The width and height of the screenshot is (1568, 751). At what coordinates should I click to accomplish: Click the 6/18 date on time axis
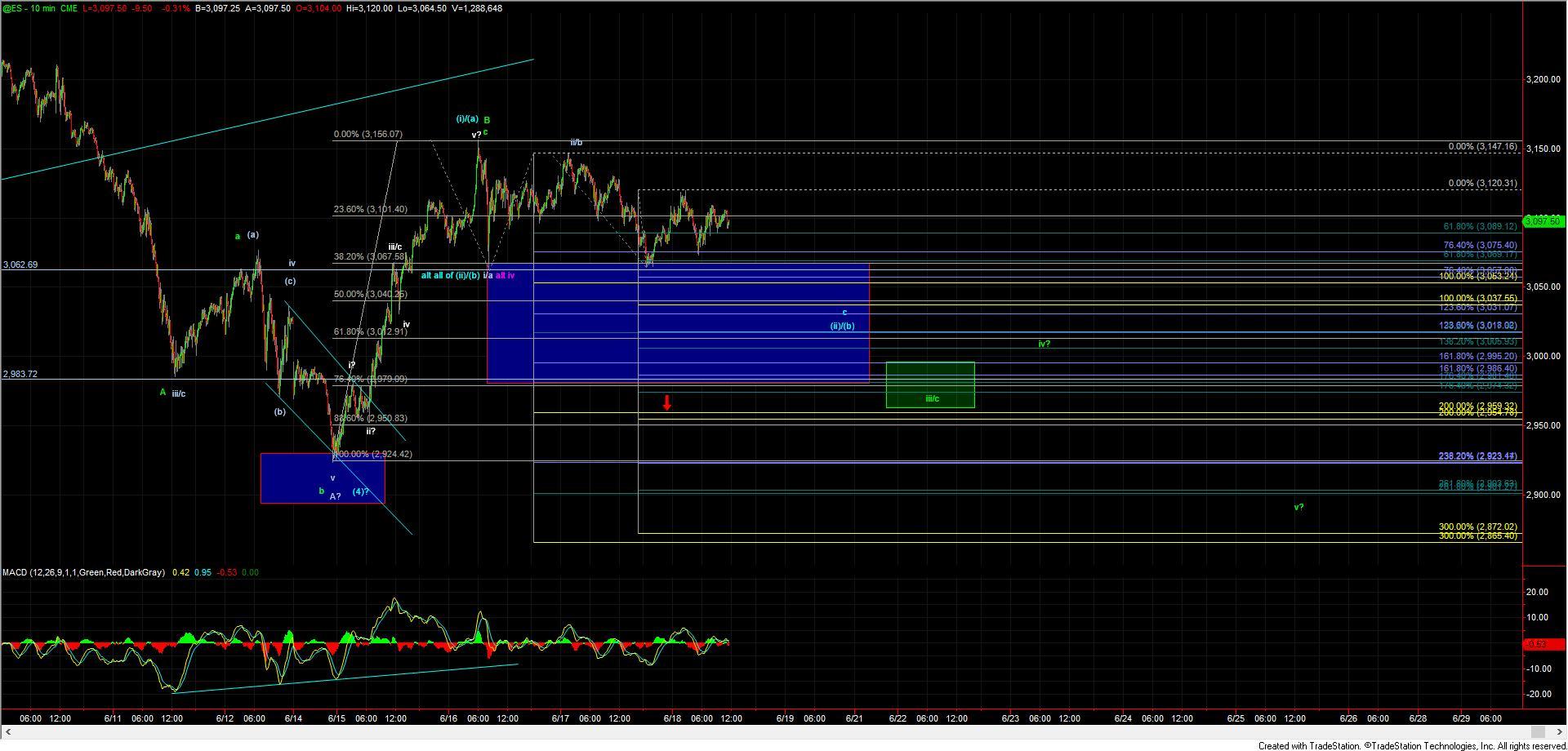click(x=672, y=718)
